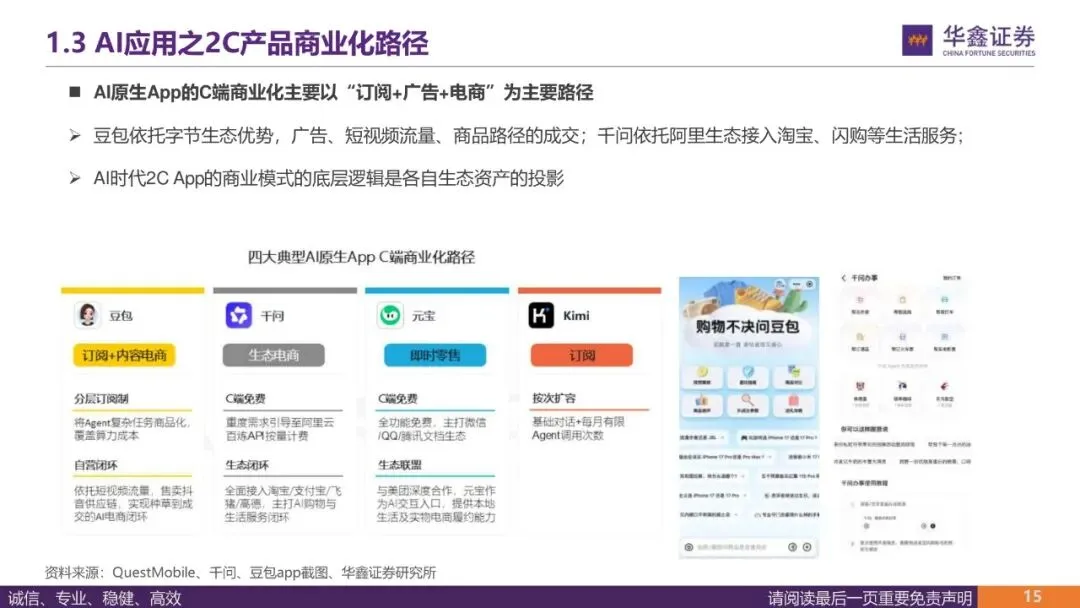Click the Yuanbao green app icon
Viewport: 1080px width, 608px height.
(x=391, y=315)
